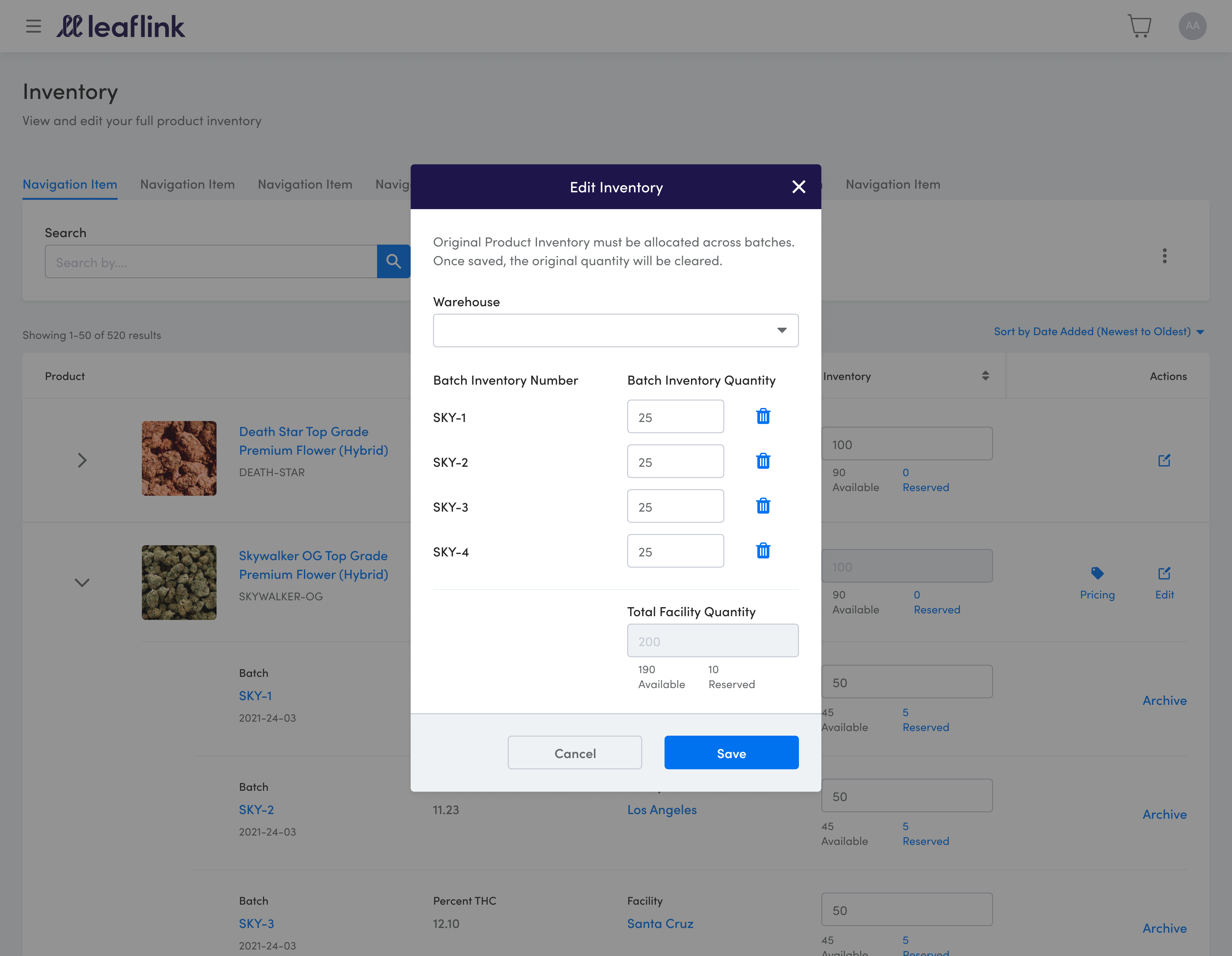1232x956 pixels.
Task: Click the Edit icon for Skywalker OG
Action: (1164, 573)
